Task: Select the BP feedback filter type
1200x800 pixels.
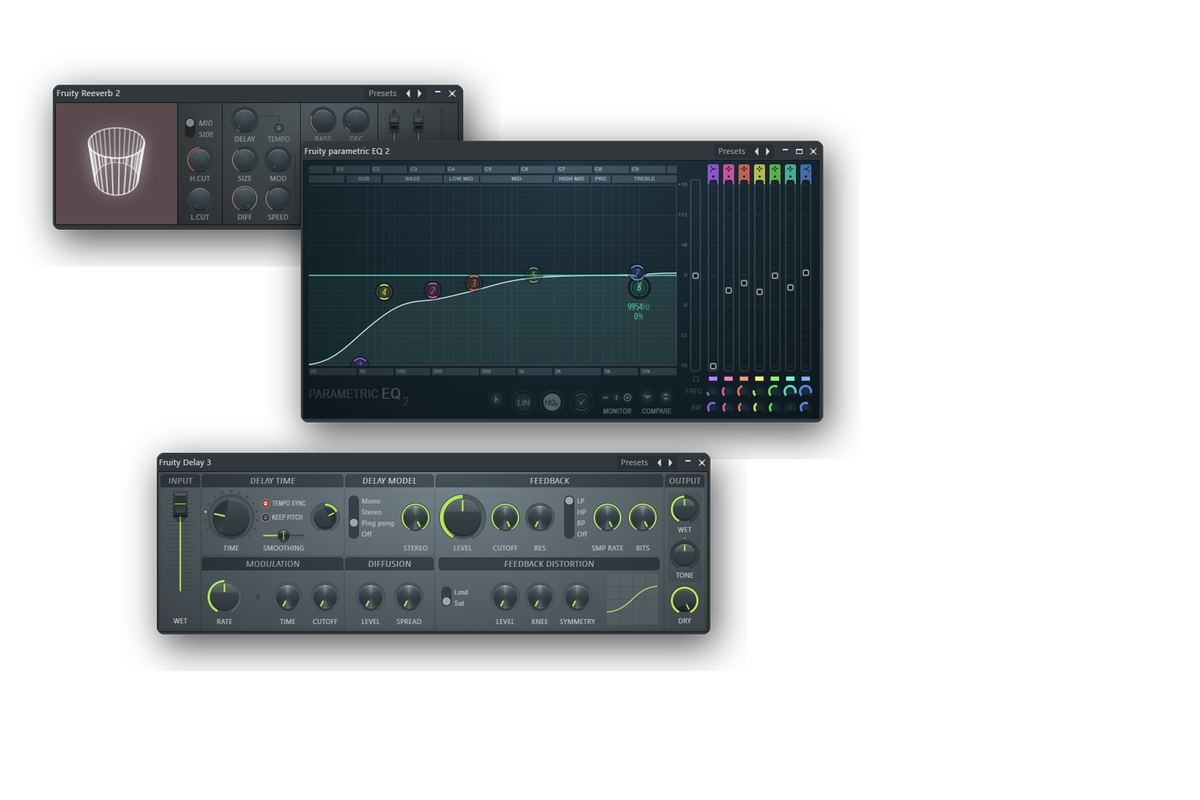Action: [582, 523]
